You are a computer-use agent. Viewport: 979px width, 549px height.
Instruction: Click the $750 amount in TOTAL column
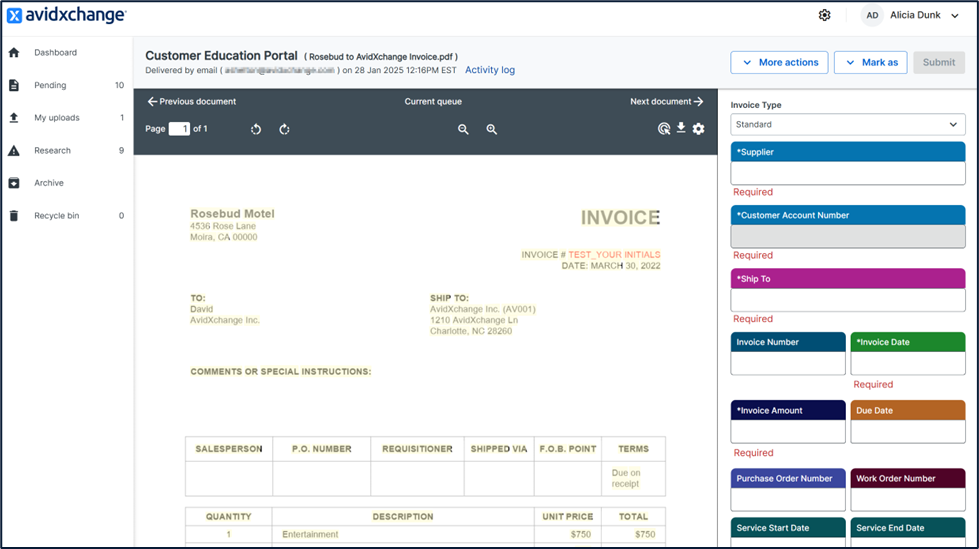[x=645, y=534]
